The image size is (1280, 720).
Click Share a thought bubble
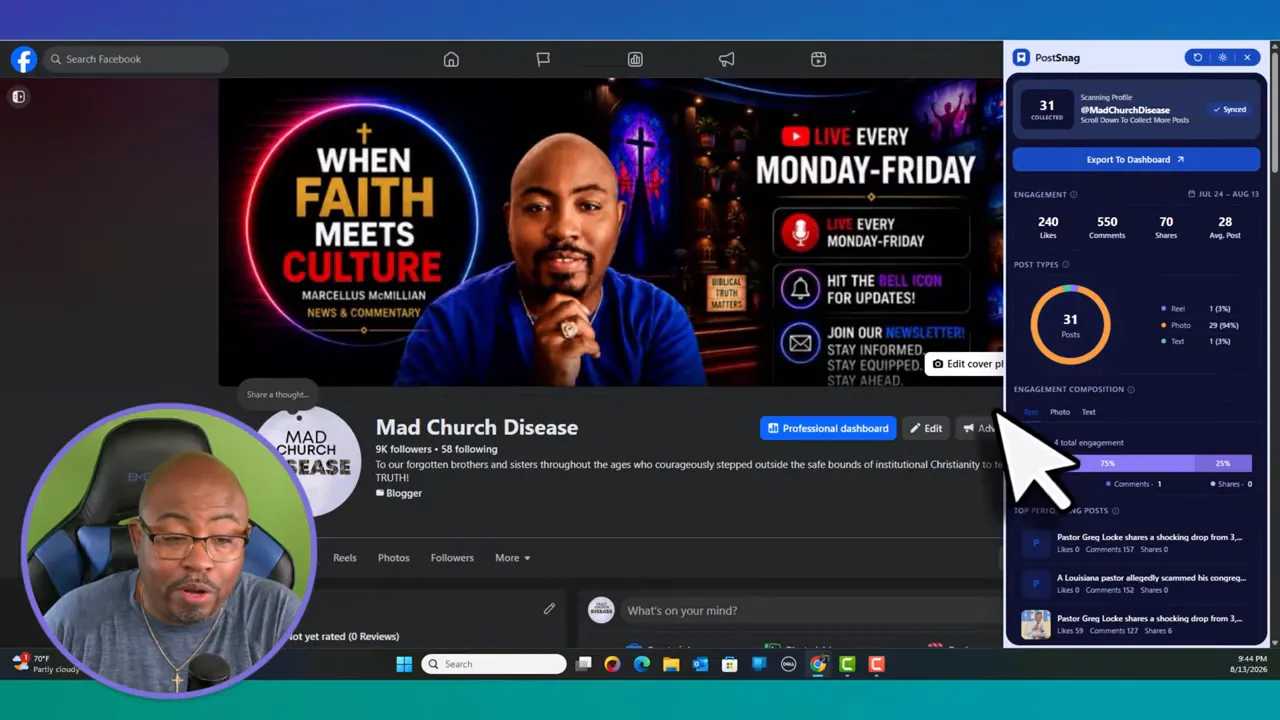(x=277, y=394)
